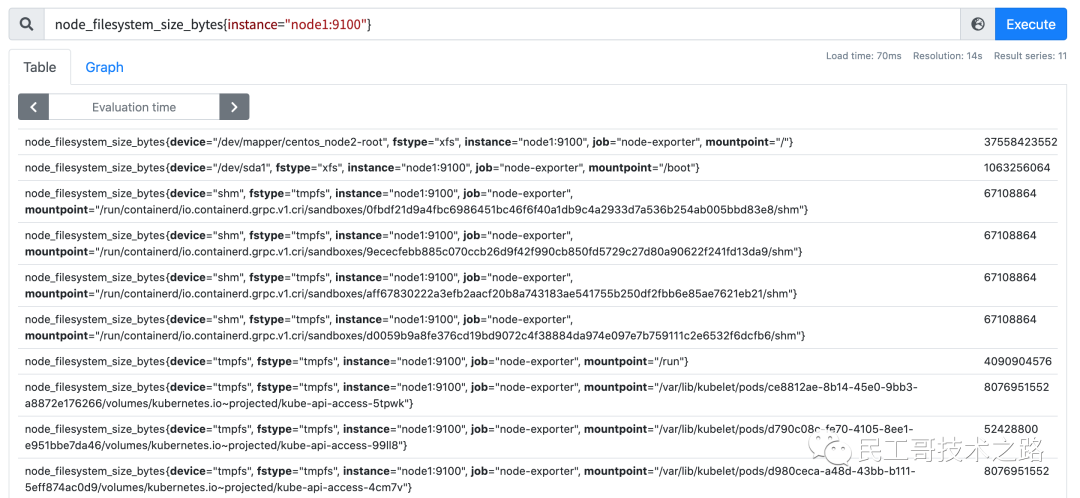
Task: Click the search magnifier icon
Action: (26, 24)
